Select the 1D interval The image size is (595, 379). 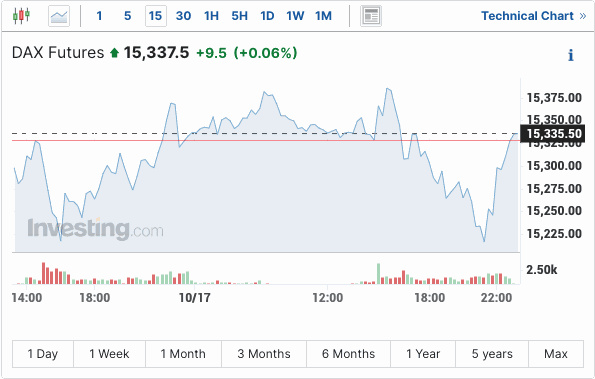267,16
